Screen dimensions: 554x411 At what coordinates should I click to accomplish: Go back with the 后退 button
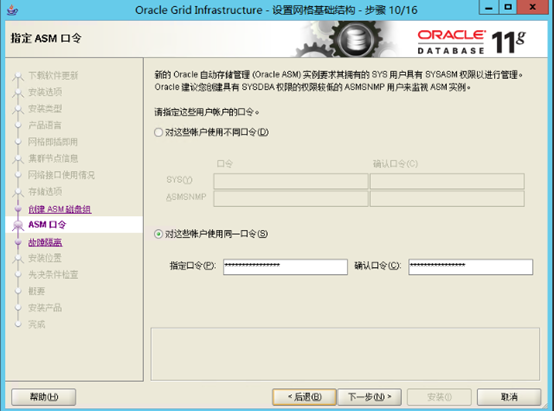point(304,397)
